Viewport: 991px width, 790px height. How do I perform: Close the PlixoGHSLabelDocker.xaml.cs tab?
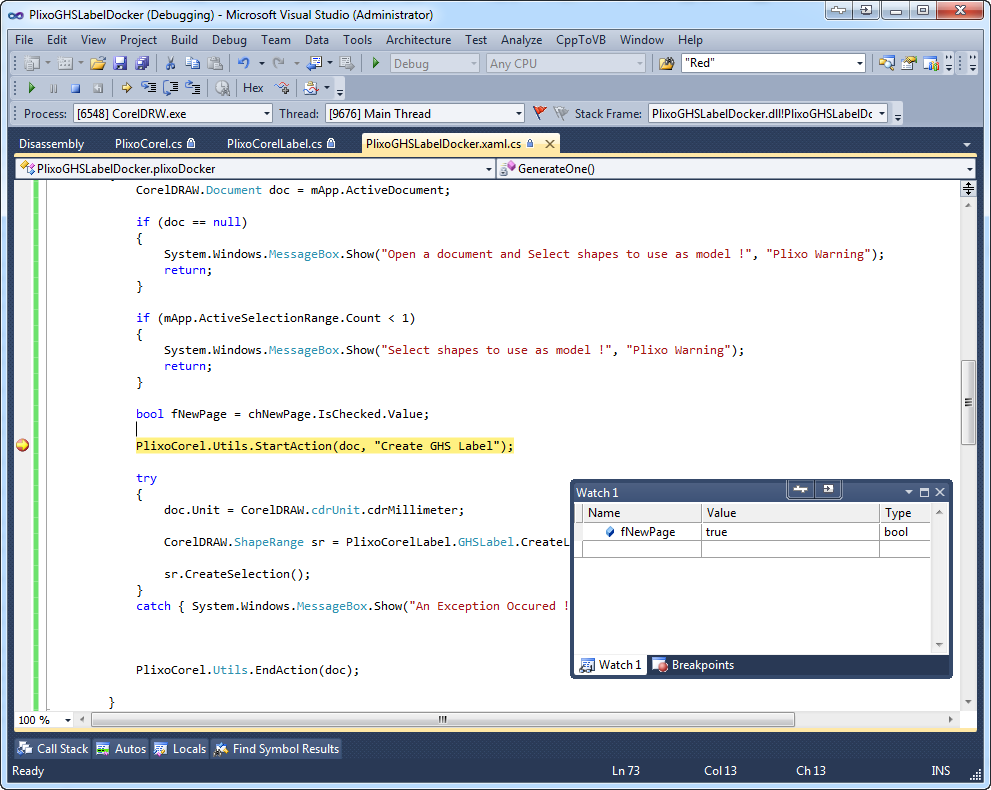(x=550, y=144)
